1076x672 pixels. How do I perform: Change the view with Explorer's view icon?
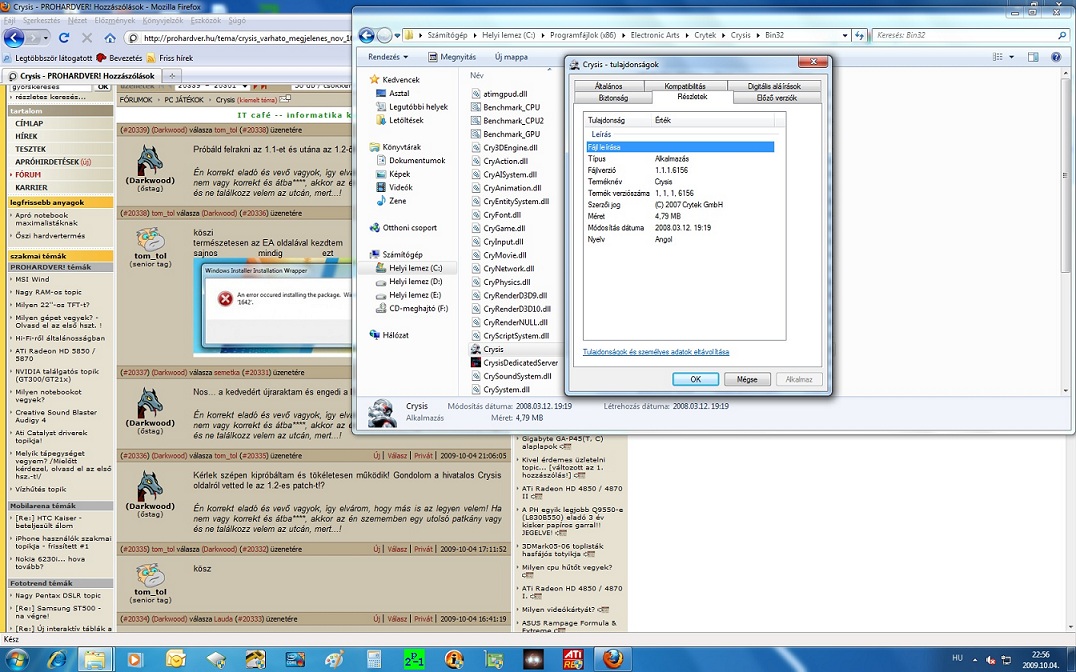coord(998,57)
